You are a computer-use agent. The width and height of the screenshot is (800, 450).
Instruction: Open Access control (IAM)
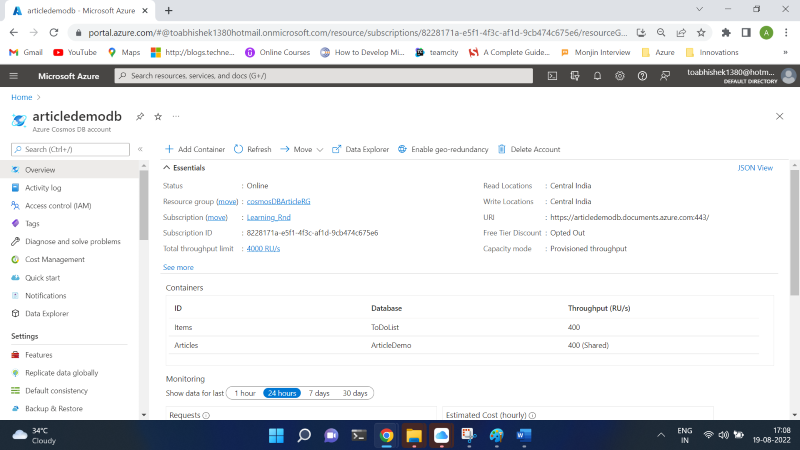tap(69, 206)
